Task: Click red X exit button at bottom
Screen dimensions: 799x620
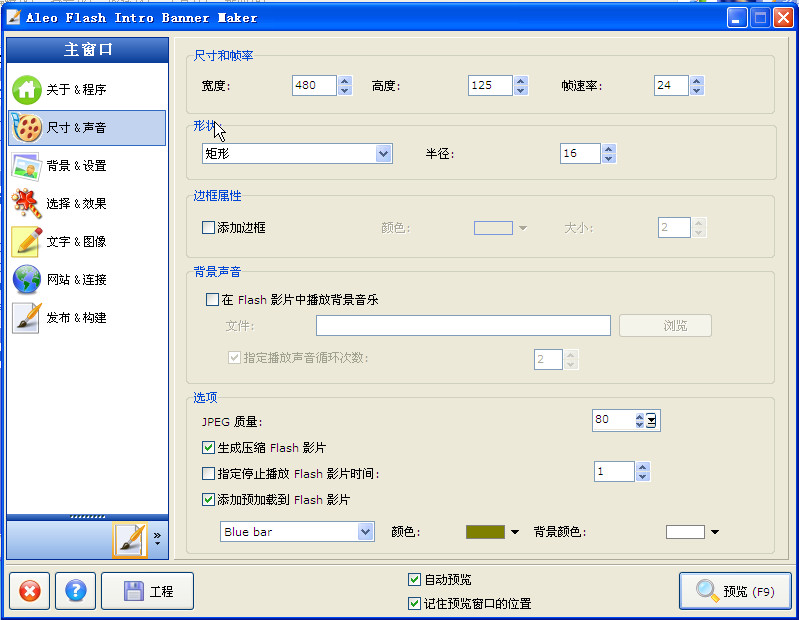Action: 30,591
